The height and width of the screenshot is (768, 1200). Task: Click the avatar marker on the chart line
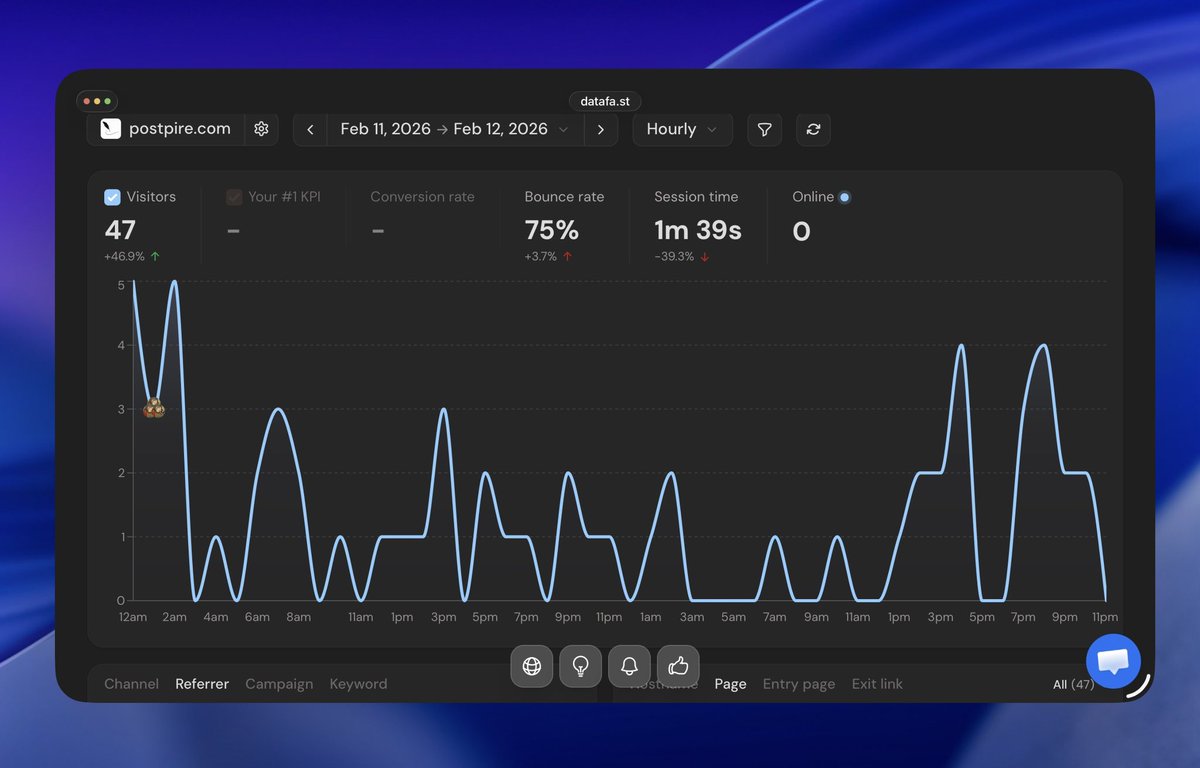[x=154, y=408]
